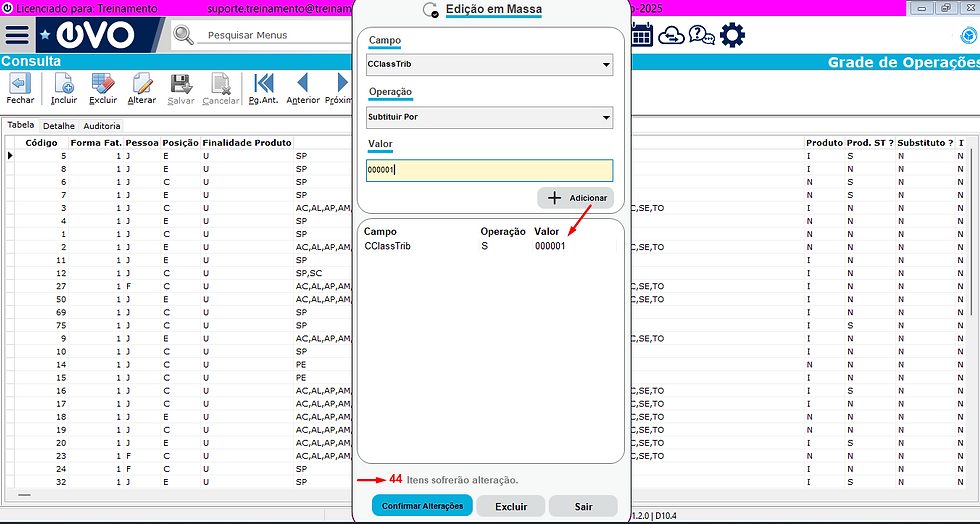Screen dimensions: 980x524
Task: Expand the Campo dropdown arrow
Action: click(606, 64)
